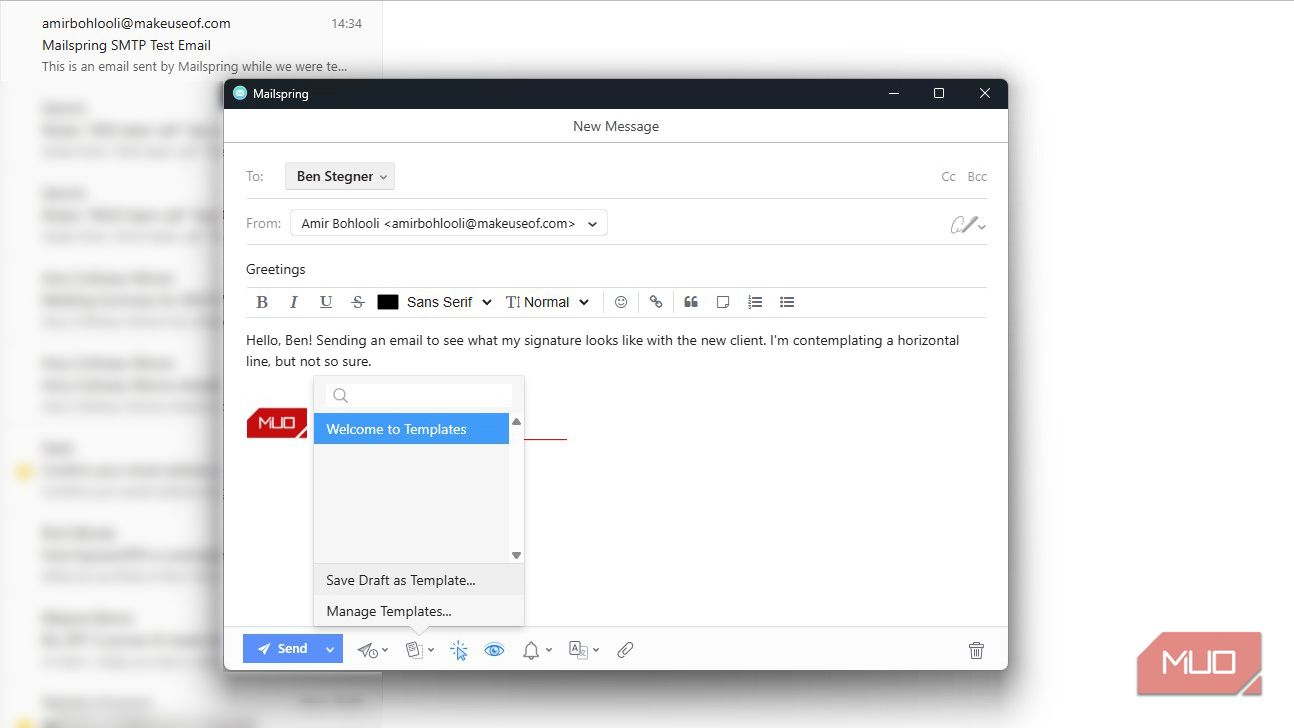Image resolution: width=1294 pixels, height=728 pixels.
Task: Click the template list scroll-up arrow
Action: click(517, 422)
